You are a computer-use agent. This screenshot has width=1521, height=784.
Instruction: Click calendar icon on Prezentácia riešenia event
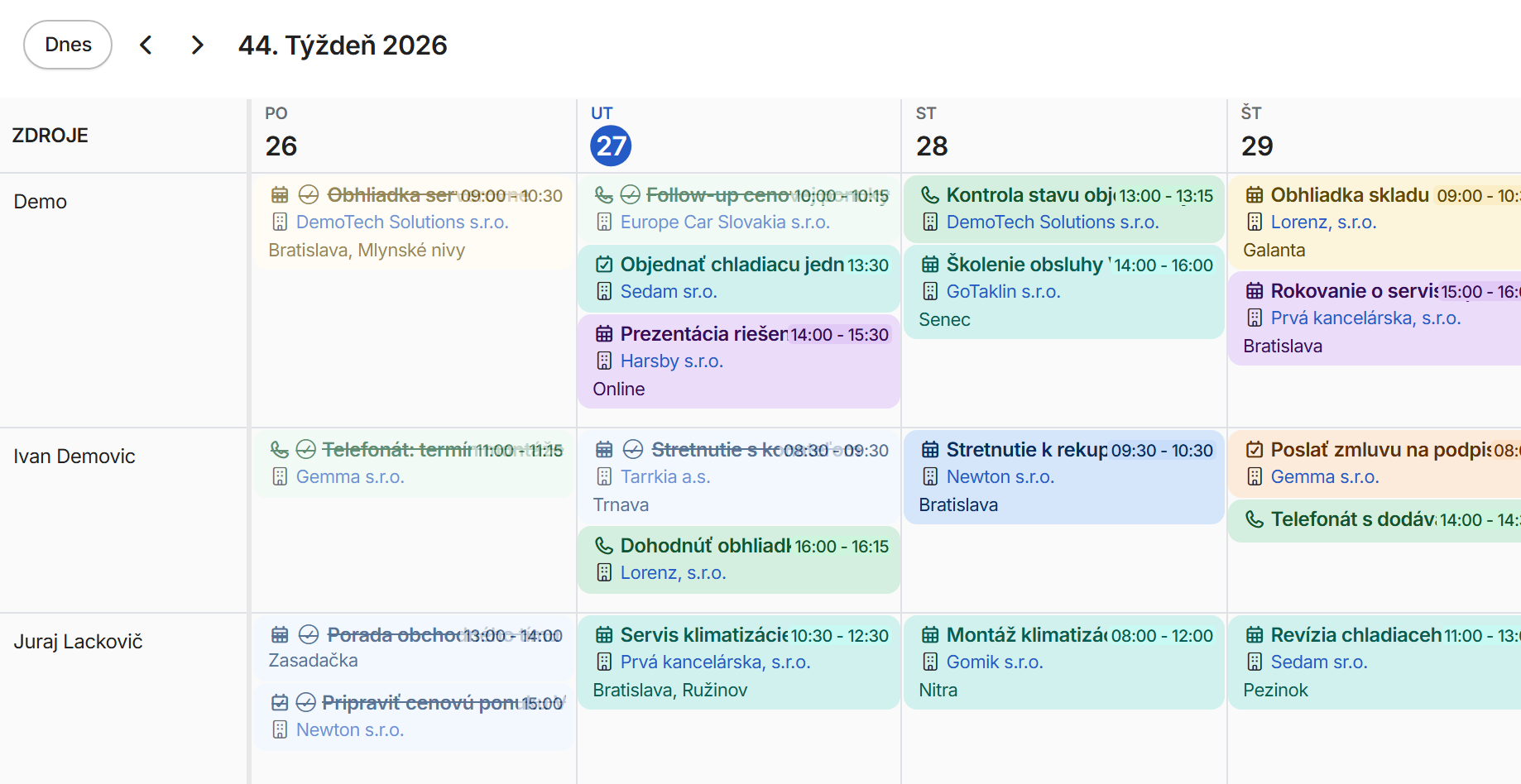click(604, 334)
